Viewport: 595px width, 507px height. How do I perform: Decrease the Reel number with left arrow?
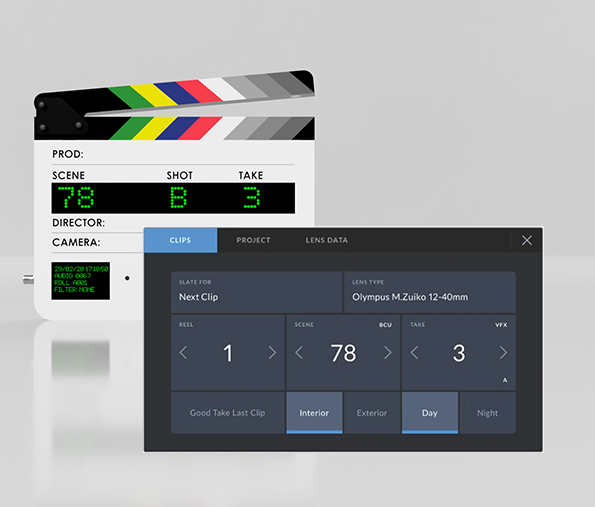183,353
